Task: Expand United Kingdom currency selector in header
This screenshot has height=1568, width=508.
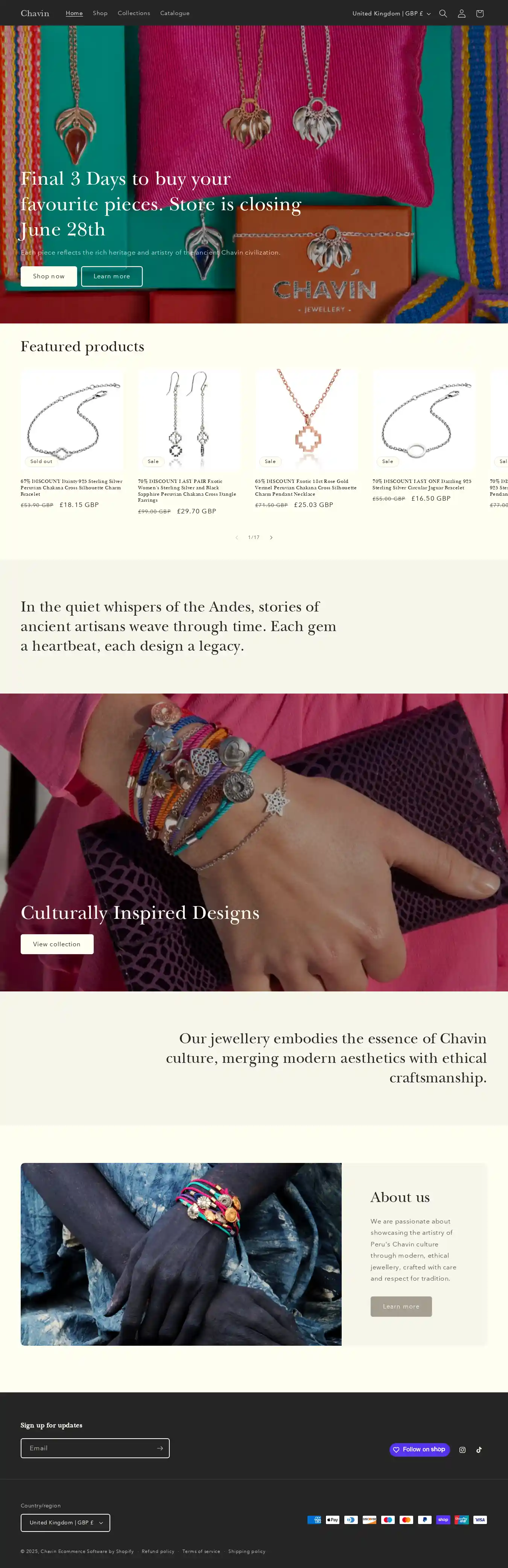Action: tap(391, 14)
